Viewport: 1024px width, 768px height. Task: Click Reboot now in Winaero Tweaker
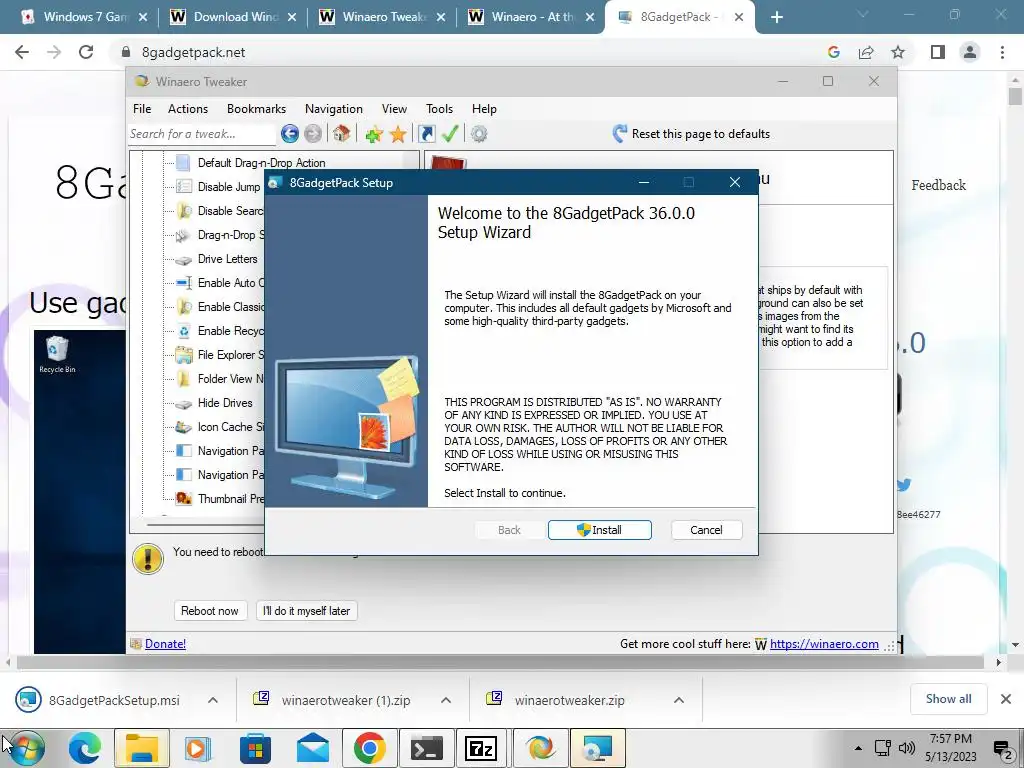210,611
